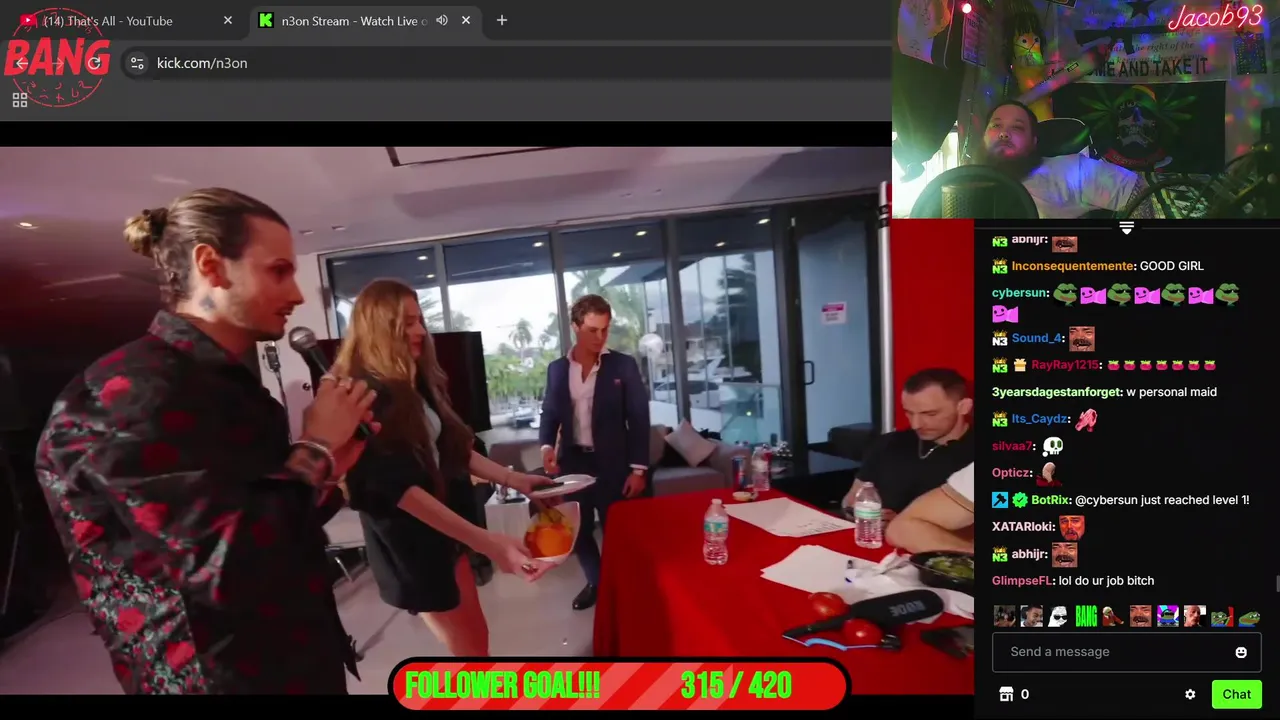
Task: Insert the first quick emote in row
Action: click(1004, 616)
